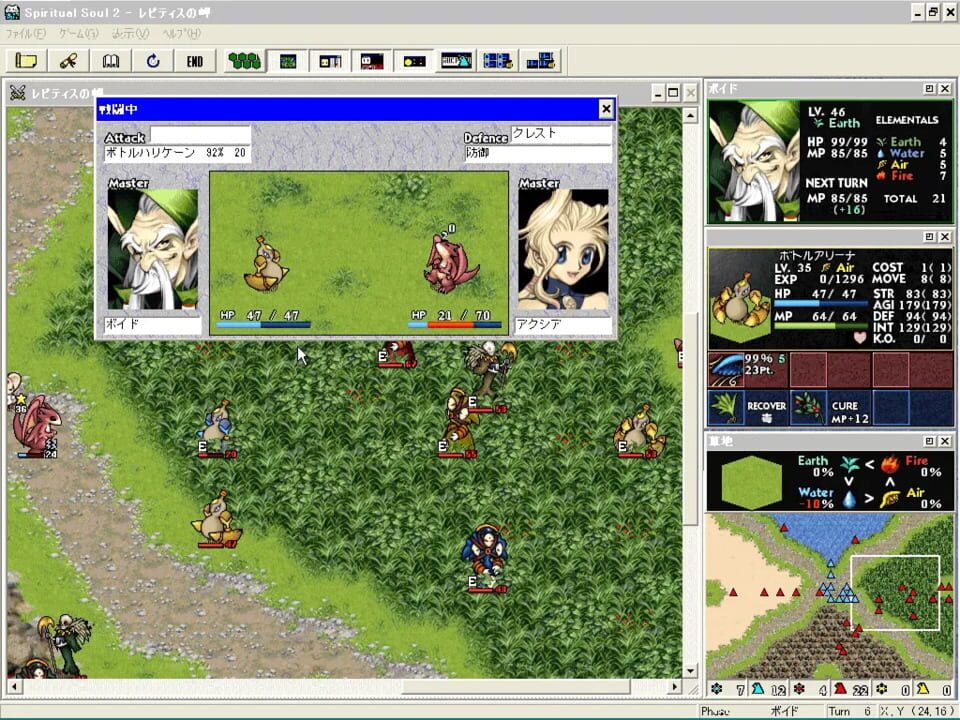The image size is (960, 720).
Task: Toggle the green hexagon grid button
Action: [x=245, y=61]
